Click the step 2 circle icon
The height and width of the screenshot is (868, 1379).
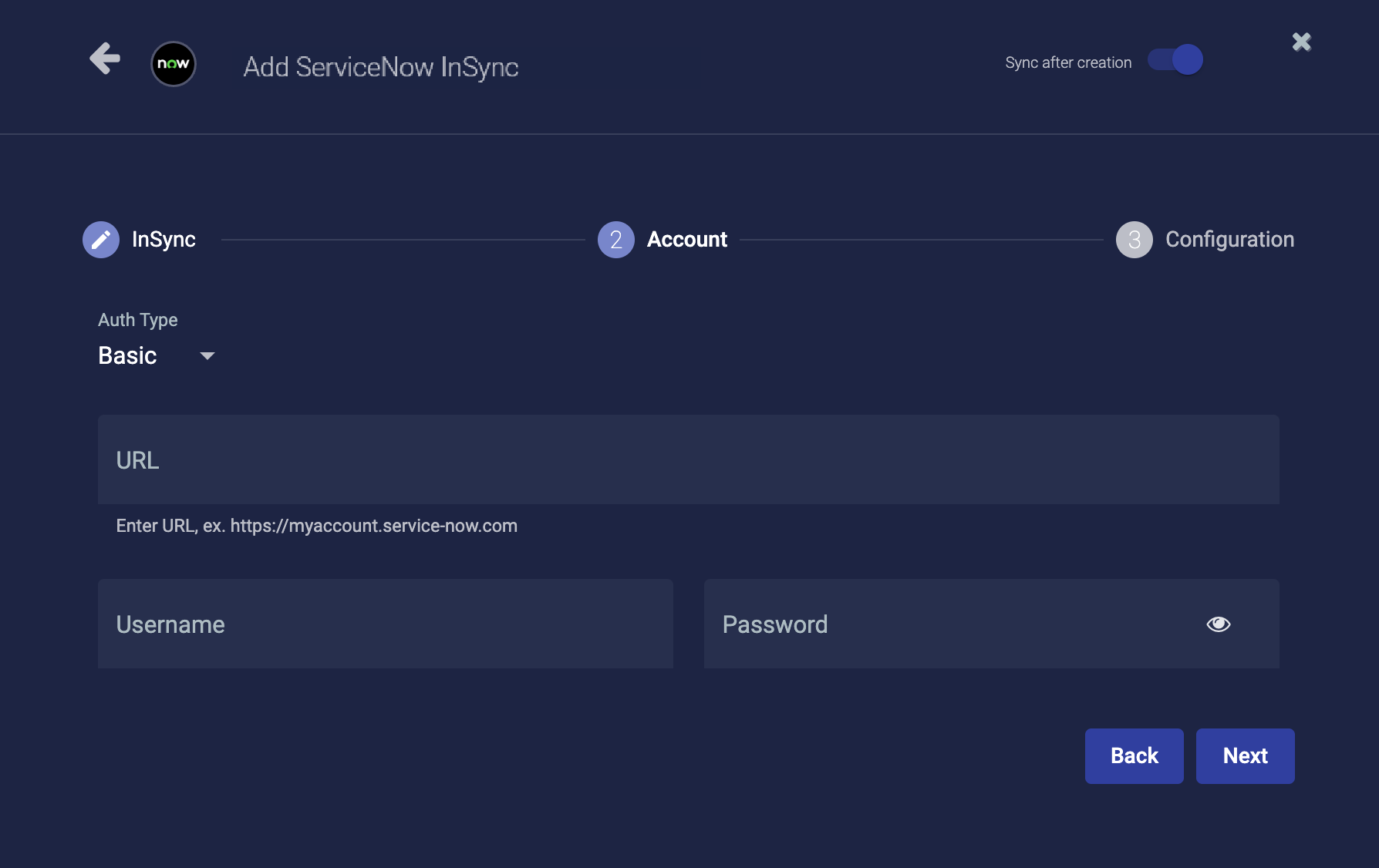pos(615,240)
